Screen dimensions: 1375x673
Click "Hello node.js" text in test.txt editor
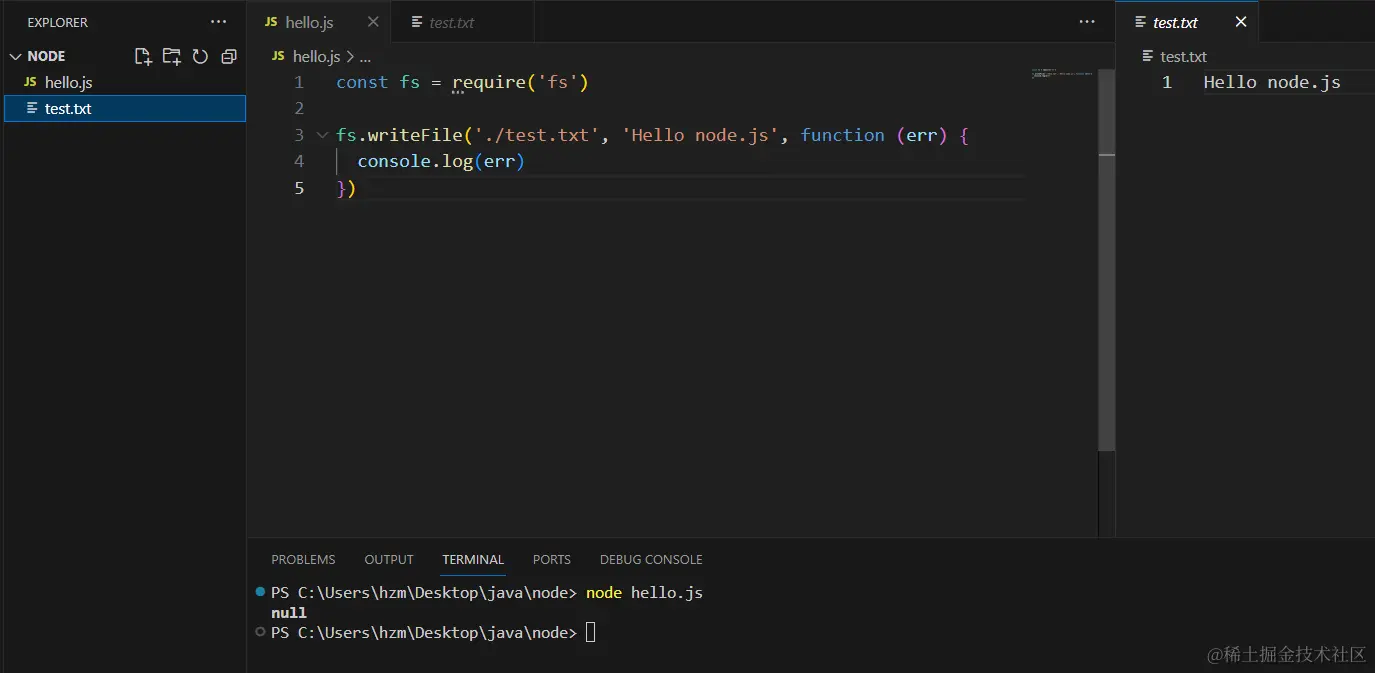[x=1272, y=82]
